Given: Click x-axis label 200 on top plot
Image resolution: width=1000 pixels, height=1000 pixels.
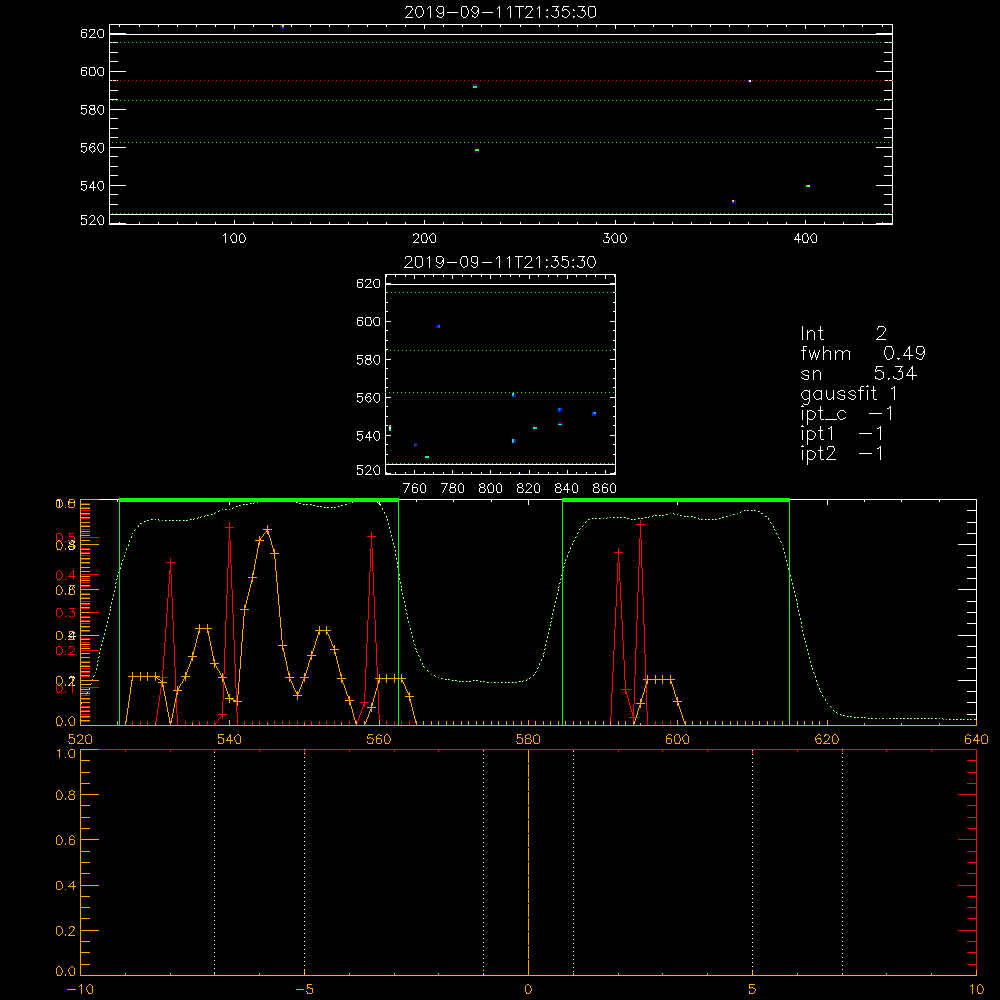Looking at the screenshot, I should click(x=424, y=239).
